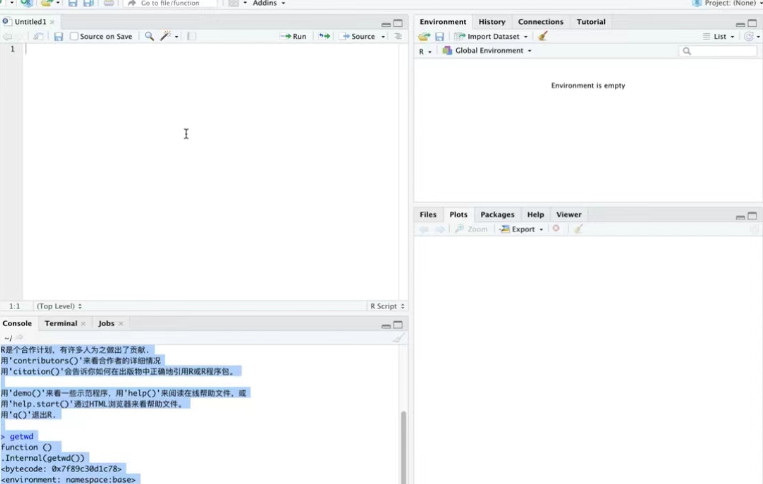
Task: Save workspace in Environment pane
Action: [x=439, y=36]
